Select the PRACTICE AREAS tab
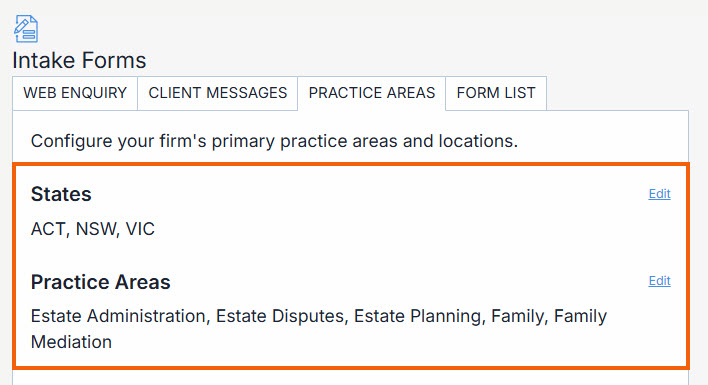The image size is (708, 385). [372, 93]
